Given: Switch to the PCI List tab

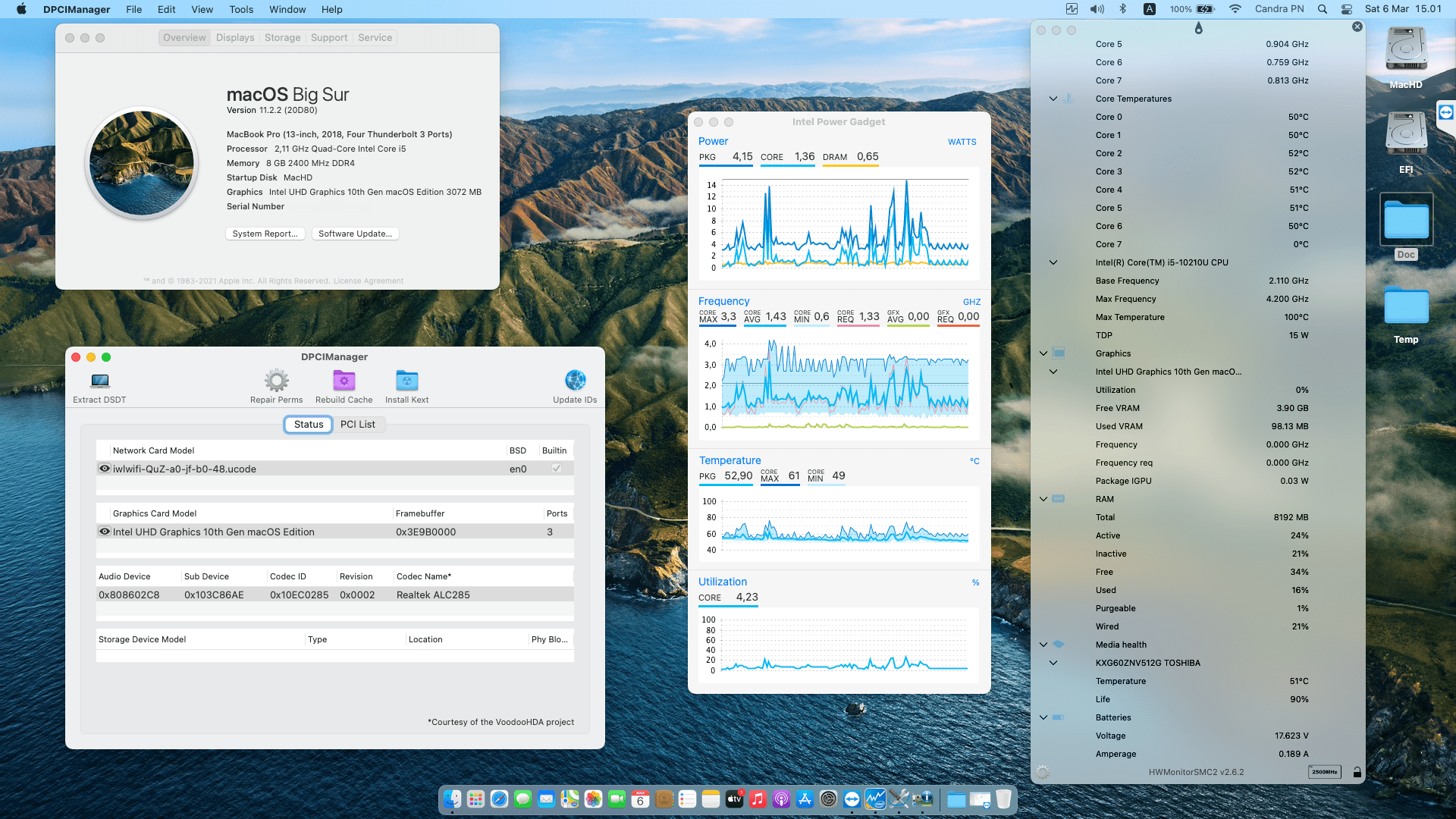Looking at the screenshot, I should pyautogui.click(x=358, y=425).
